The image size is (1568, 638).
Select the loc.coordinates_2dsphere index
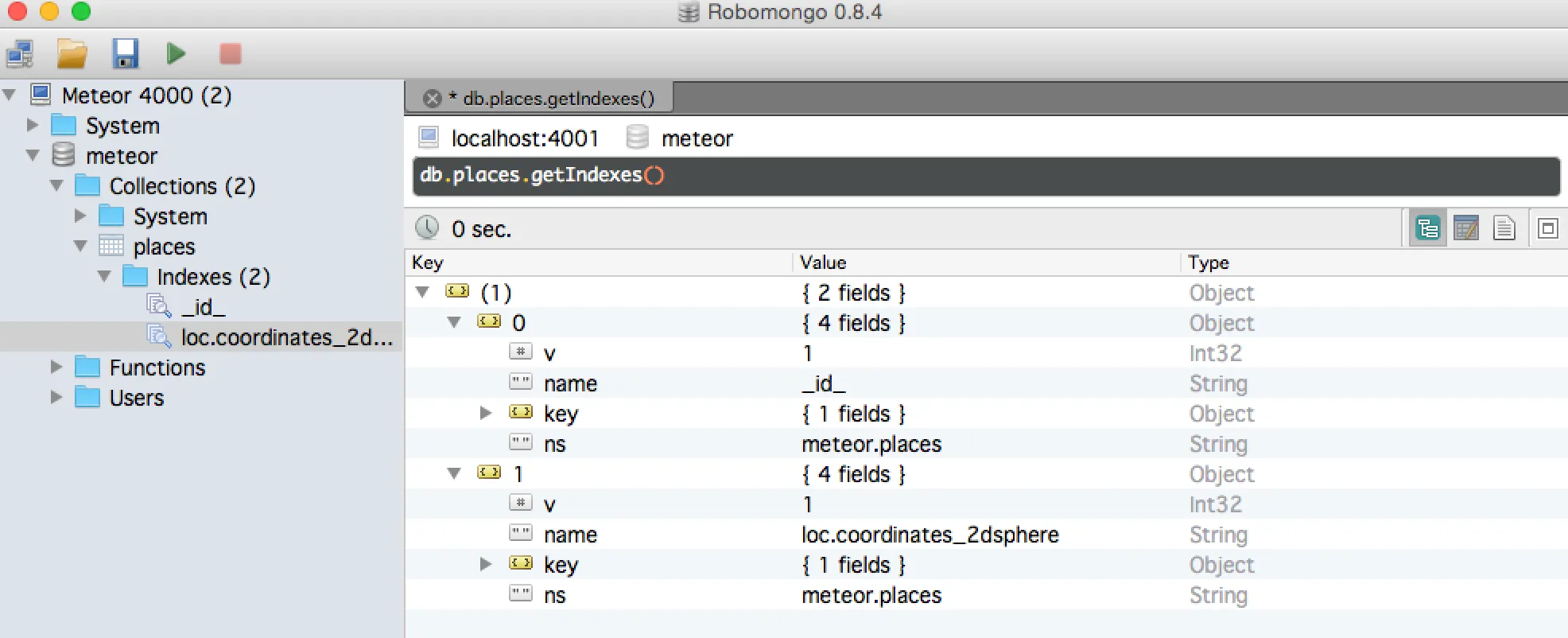[286, 337]
